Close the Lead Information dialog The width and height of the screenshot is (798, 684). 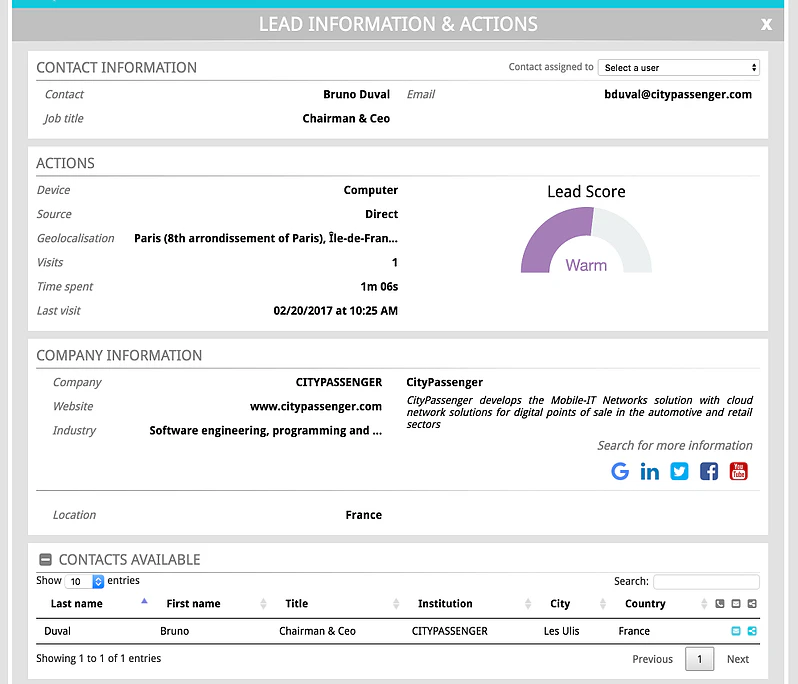(766, 24)
